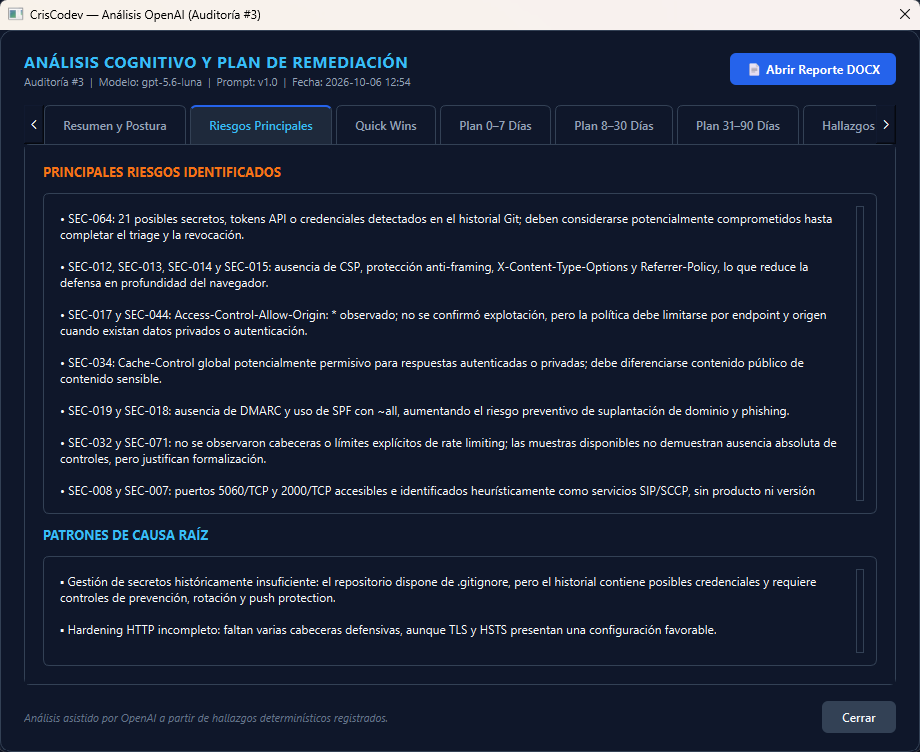Open the Hallazgos tab

coord(841,126)
